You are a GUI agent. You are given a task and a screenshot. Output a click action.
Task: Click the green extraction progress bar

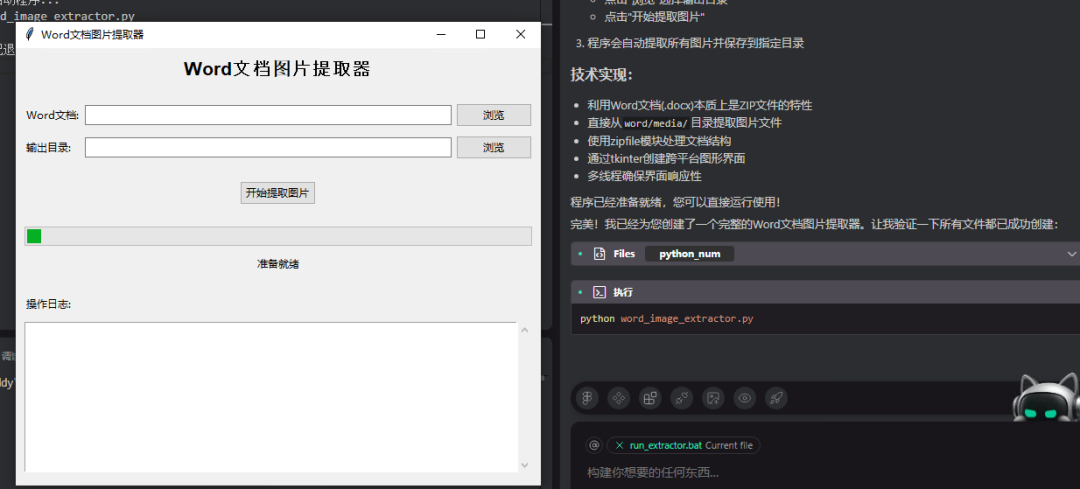pyautogui.click(x=278, y=236)
